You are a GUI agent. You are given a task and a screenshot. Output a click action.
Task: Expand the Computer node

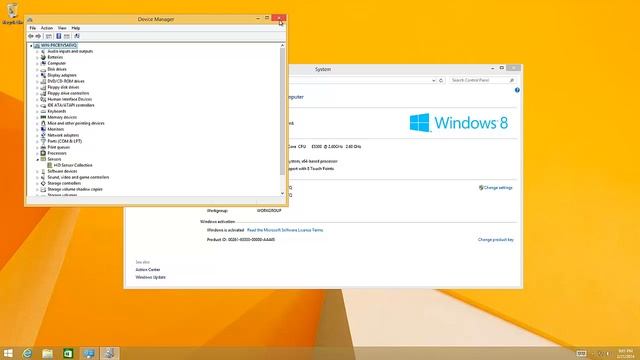pos(37,64)
